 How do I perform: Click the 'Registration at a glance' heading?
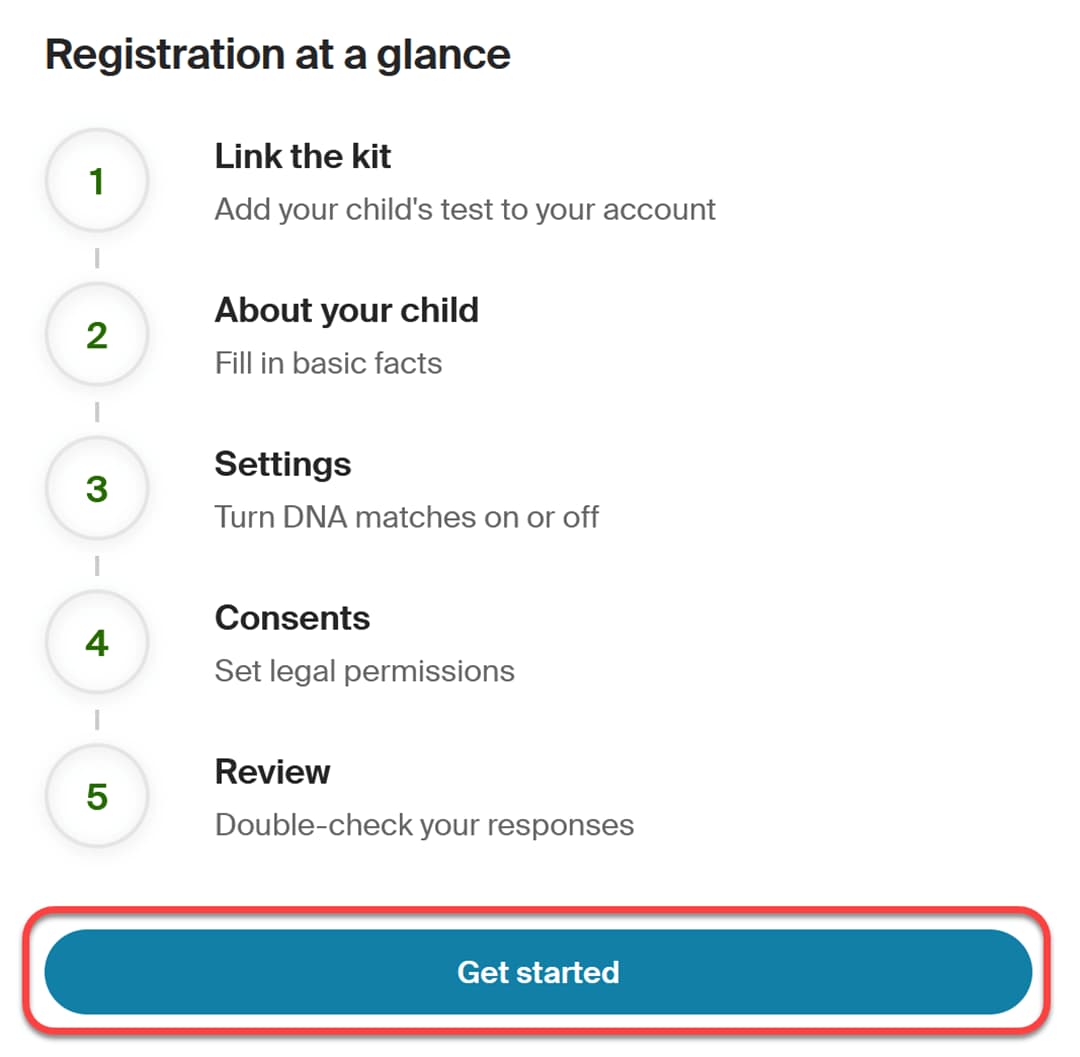[x=278, y=55]
